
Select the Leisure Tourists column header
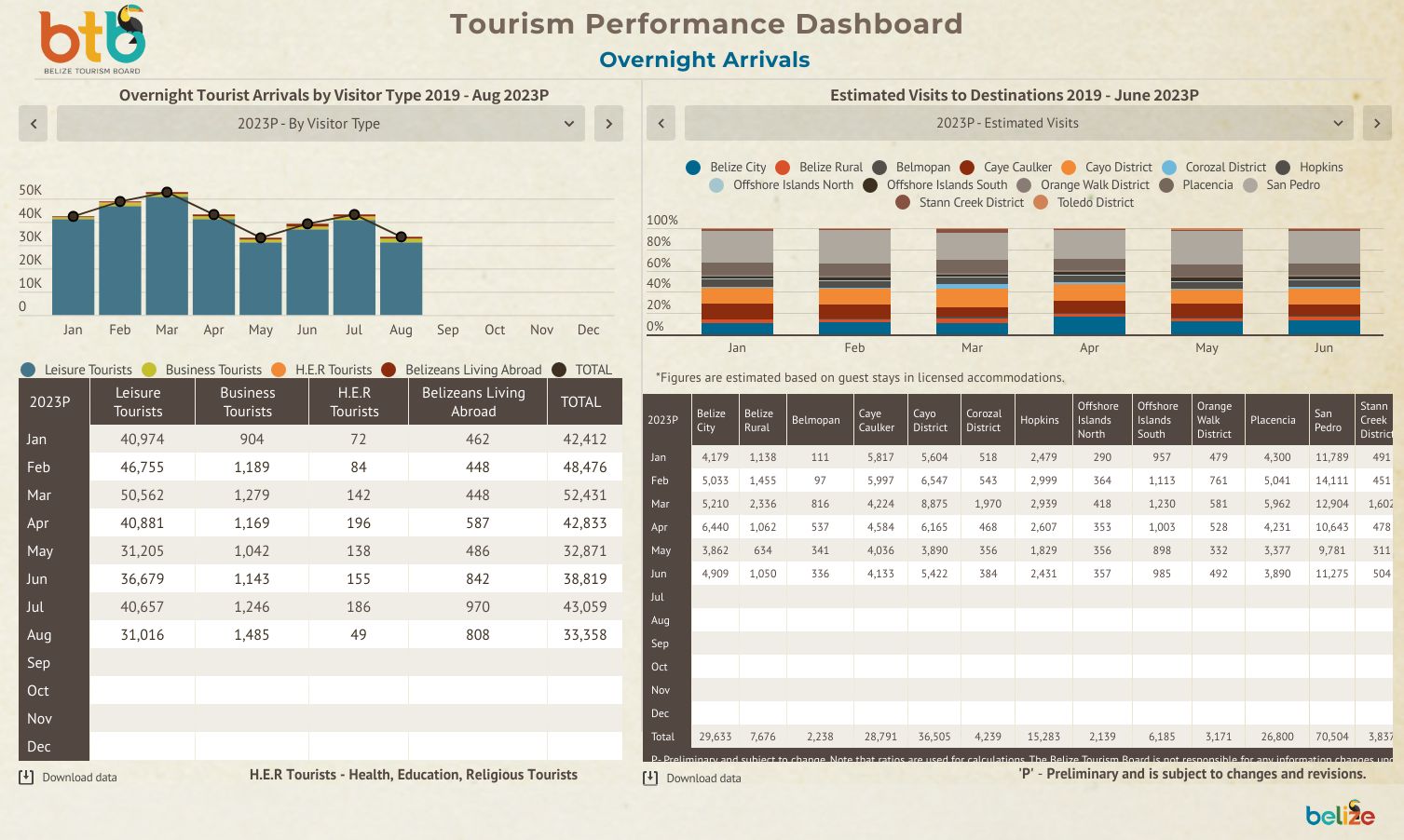(x=138, y=402)
